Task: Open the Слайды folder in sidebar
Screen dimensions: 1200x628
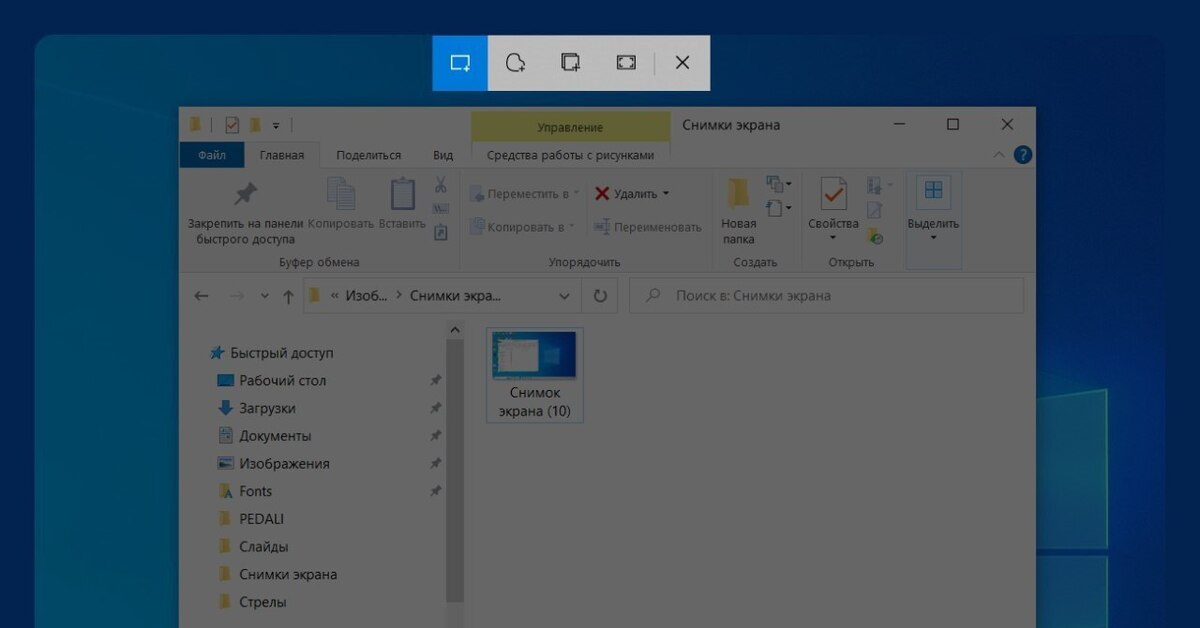Action: pyautogui.click(x=254, y=547)
